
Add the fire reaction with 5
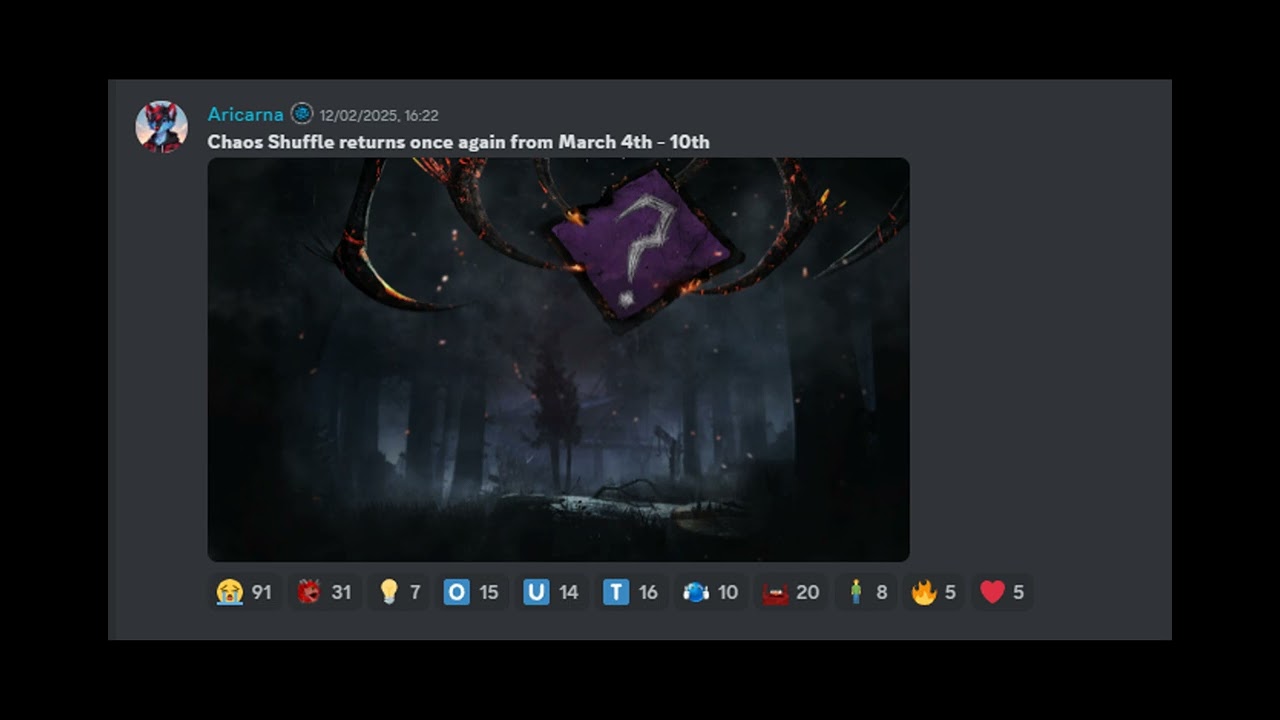click(x=934, y=592)
